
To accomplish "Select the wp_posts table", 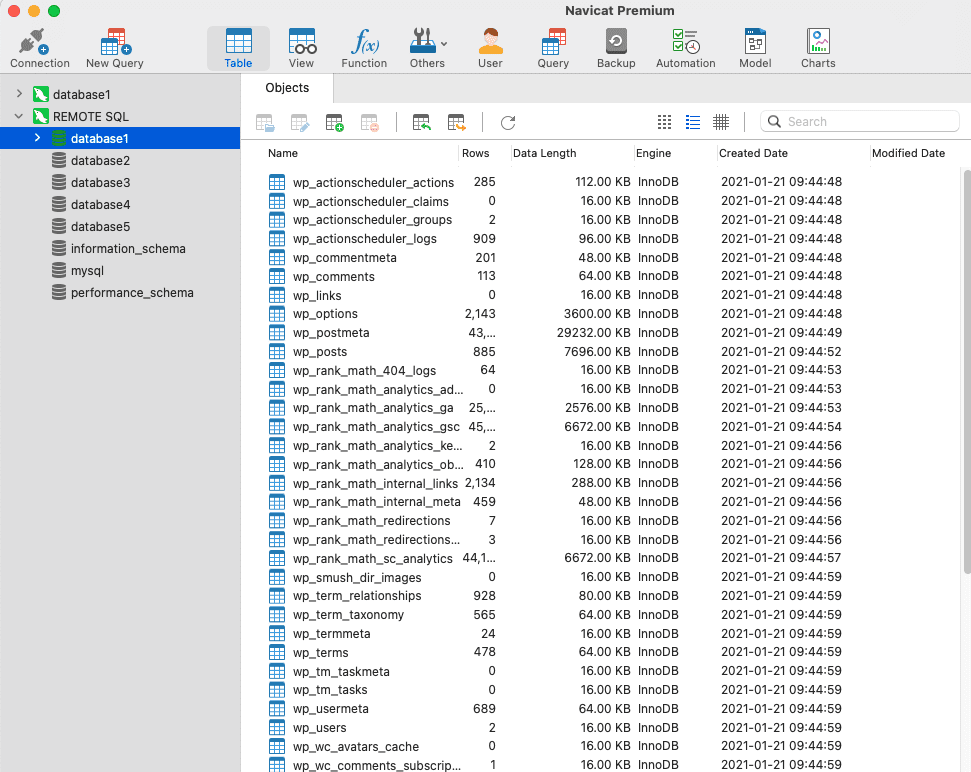I will click(319, 352).
